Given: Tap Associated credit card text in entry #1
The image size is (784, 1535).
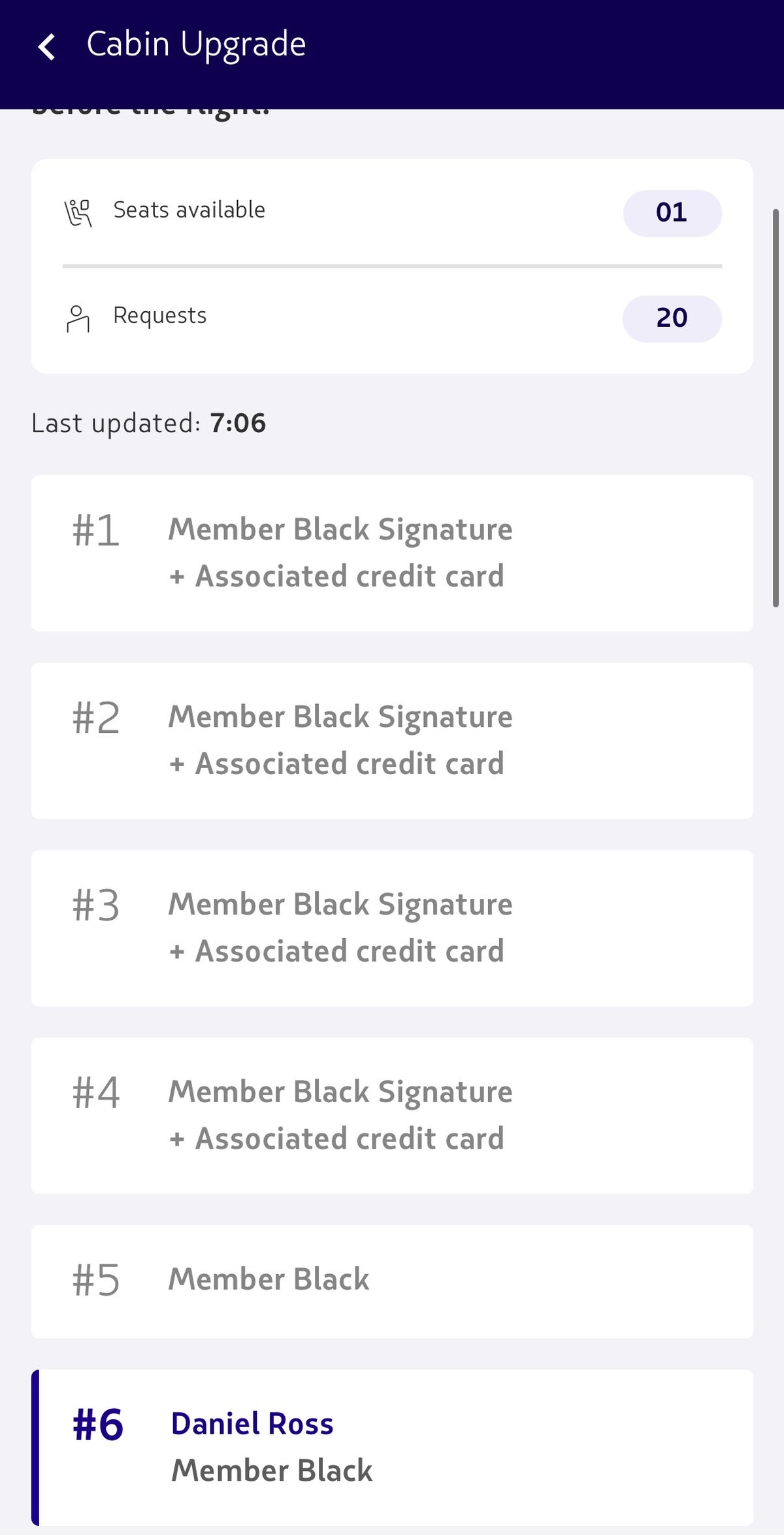Looking at the screenshot, I should click(349, 577).
